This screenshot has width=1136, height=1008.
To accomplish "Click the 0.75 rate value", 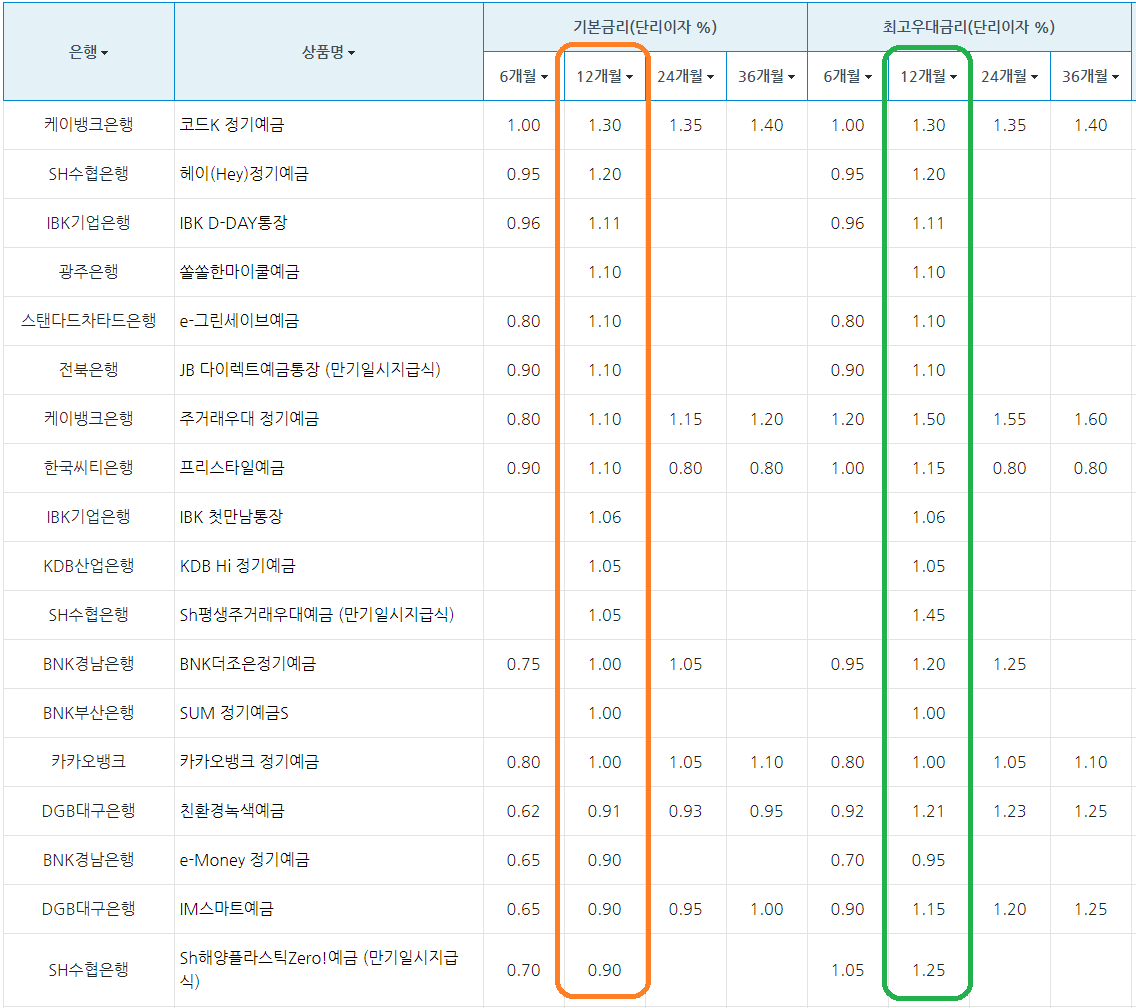I will point(523,665).
